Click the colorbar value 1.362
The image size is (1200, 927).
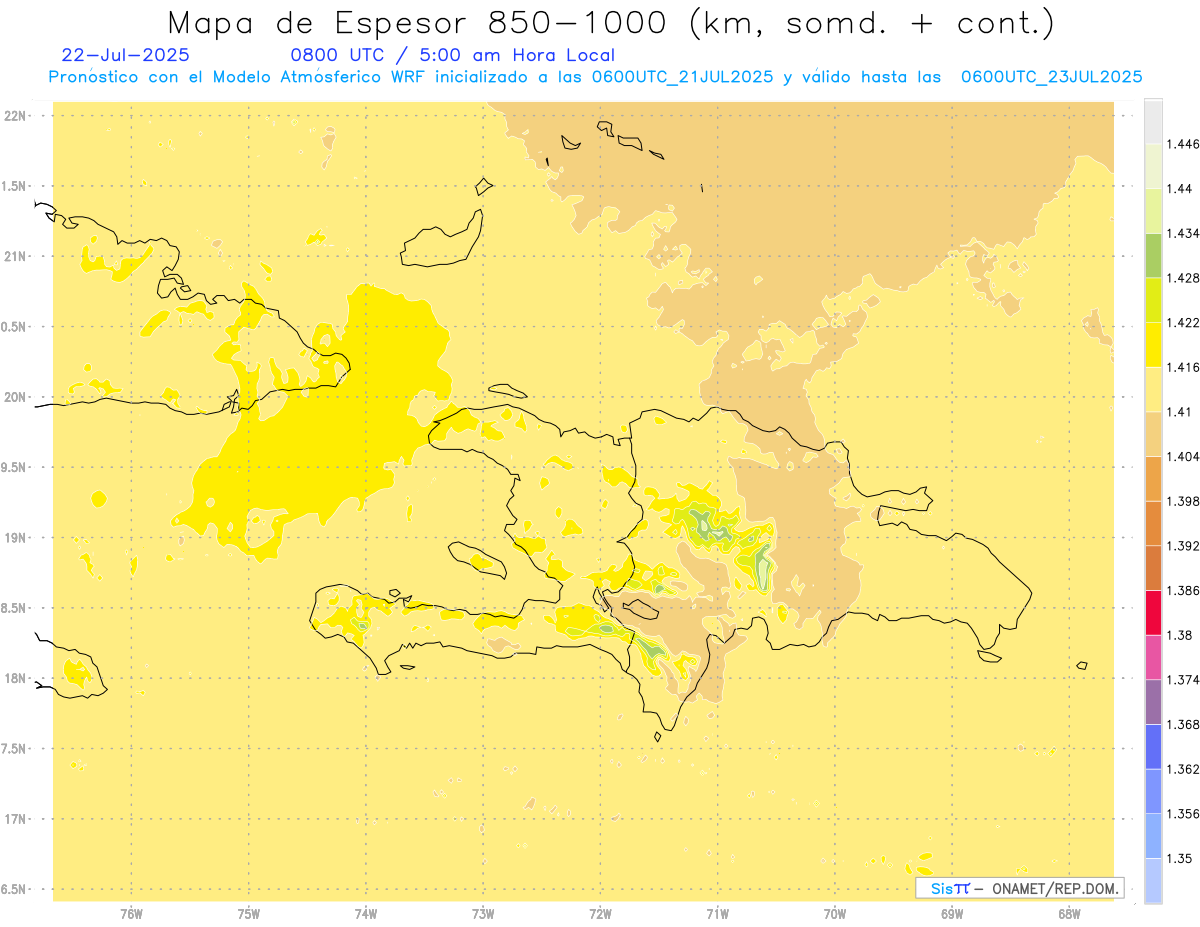(x=1185, y=769)
